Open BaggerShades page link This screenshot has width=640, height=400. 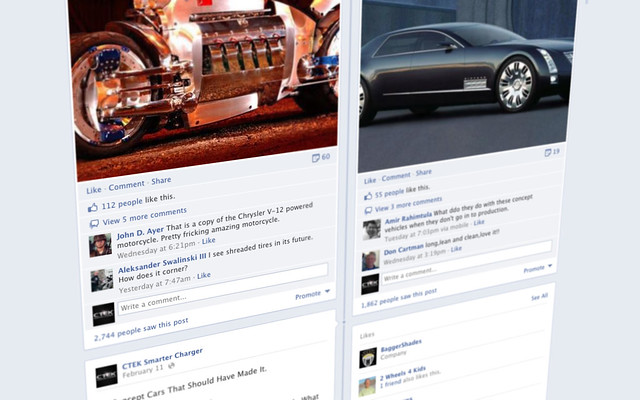pos(401,345)
